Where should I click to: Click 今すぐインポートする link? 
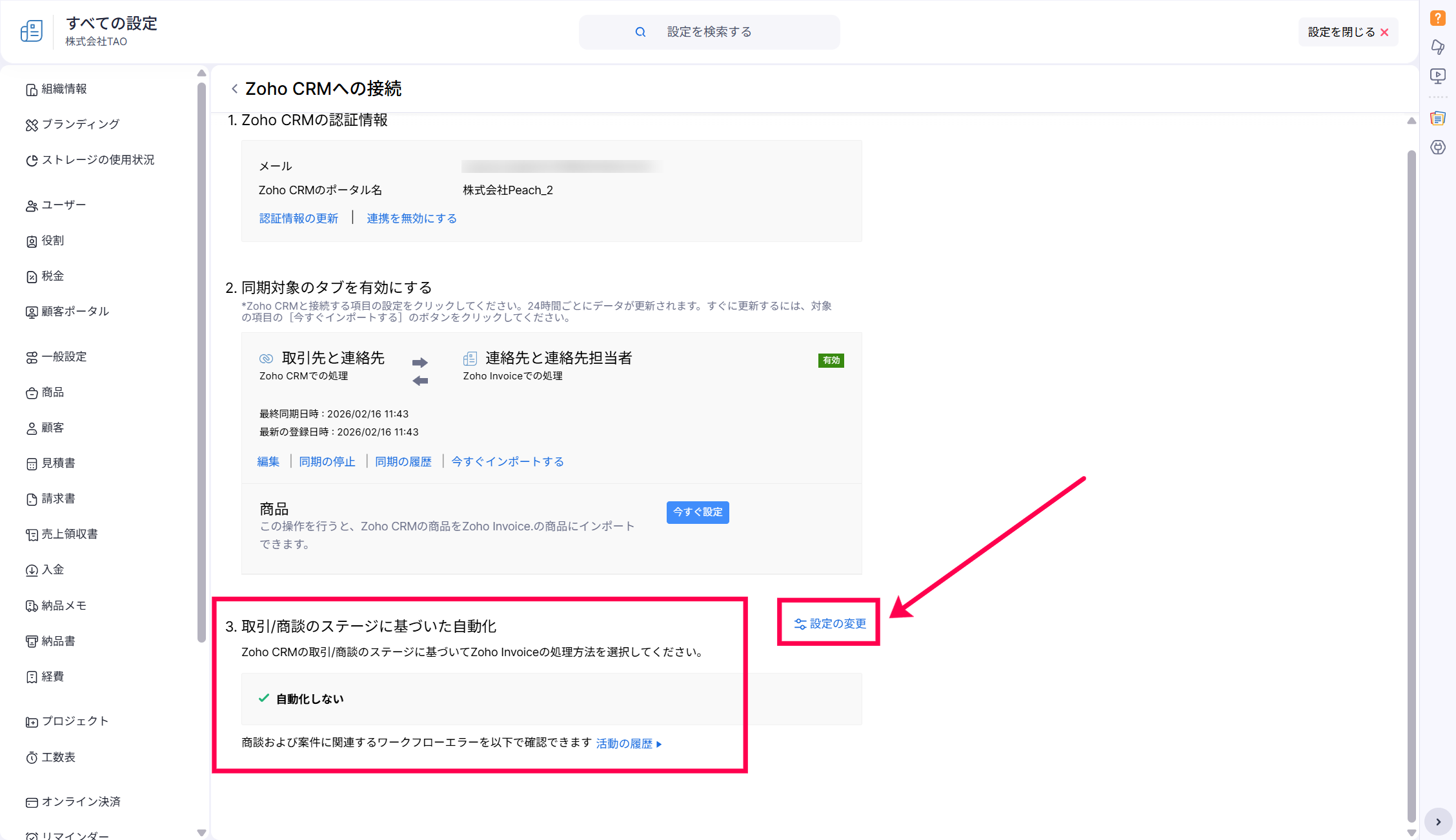coord(507,462)
